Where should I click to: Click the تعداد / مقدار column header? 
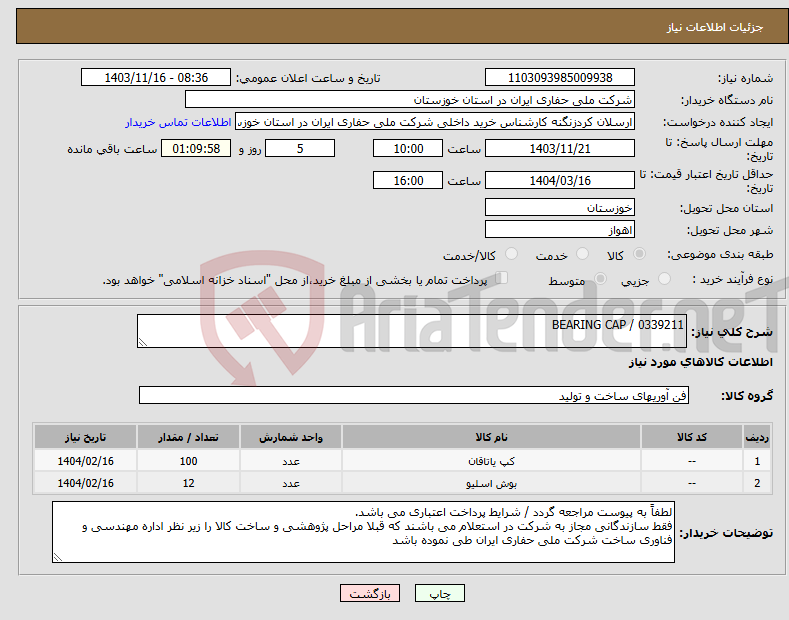click(x=188, y=437)
